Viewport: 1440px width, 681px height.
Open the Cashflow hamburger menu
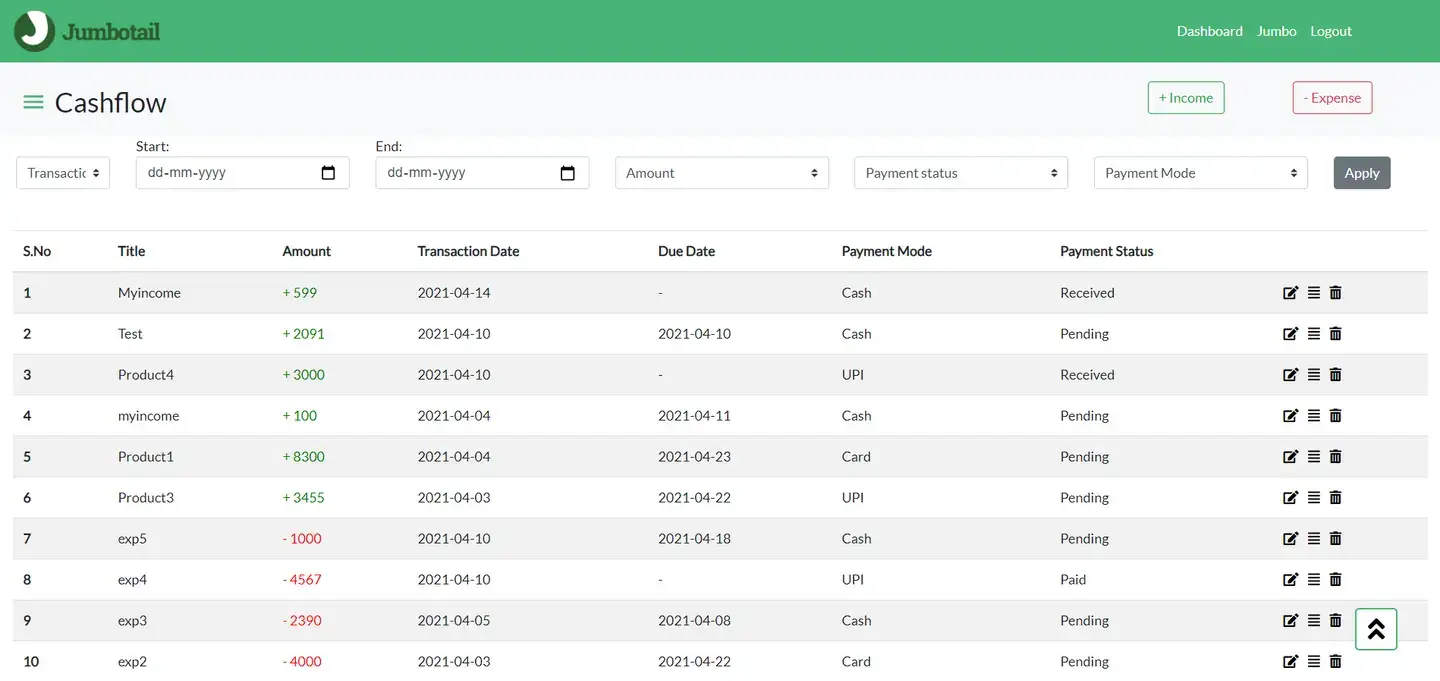click(33, 101)
